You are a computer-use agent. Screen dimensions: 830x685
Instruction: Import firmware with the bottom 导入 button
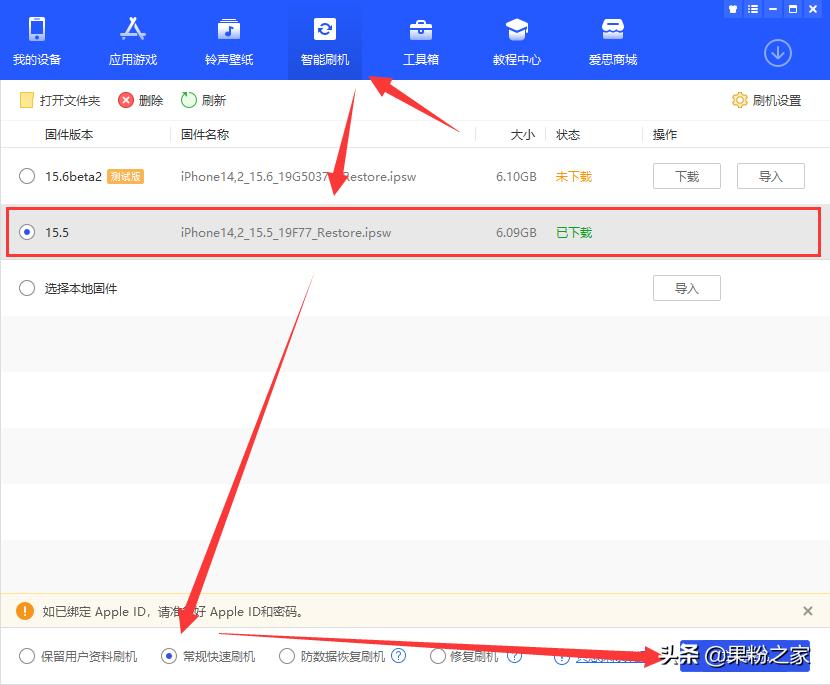click(x=687, y=288)
